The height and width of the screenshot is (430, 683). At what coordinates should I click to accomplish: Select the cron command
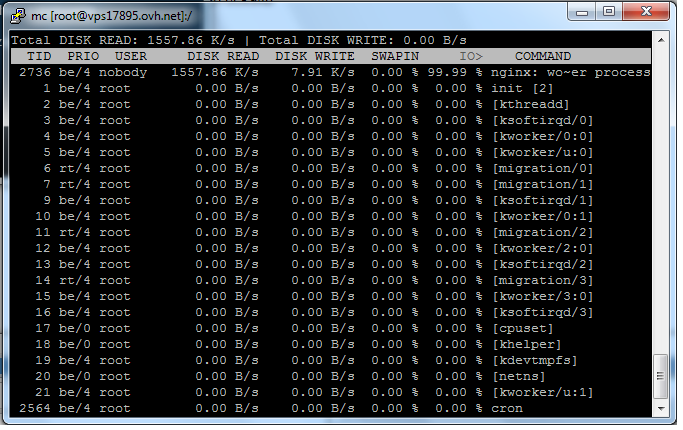(x=507, y=409)
